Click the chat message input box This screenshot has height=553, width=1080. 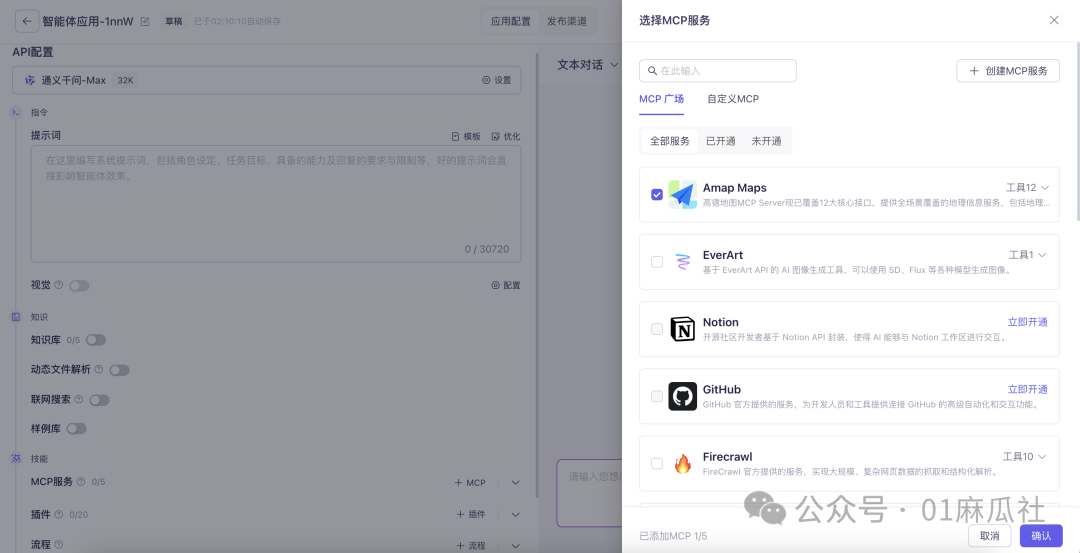point(590,493)
